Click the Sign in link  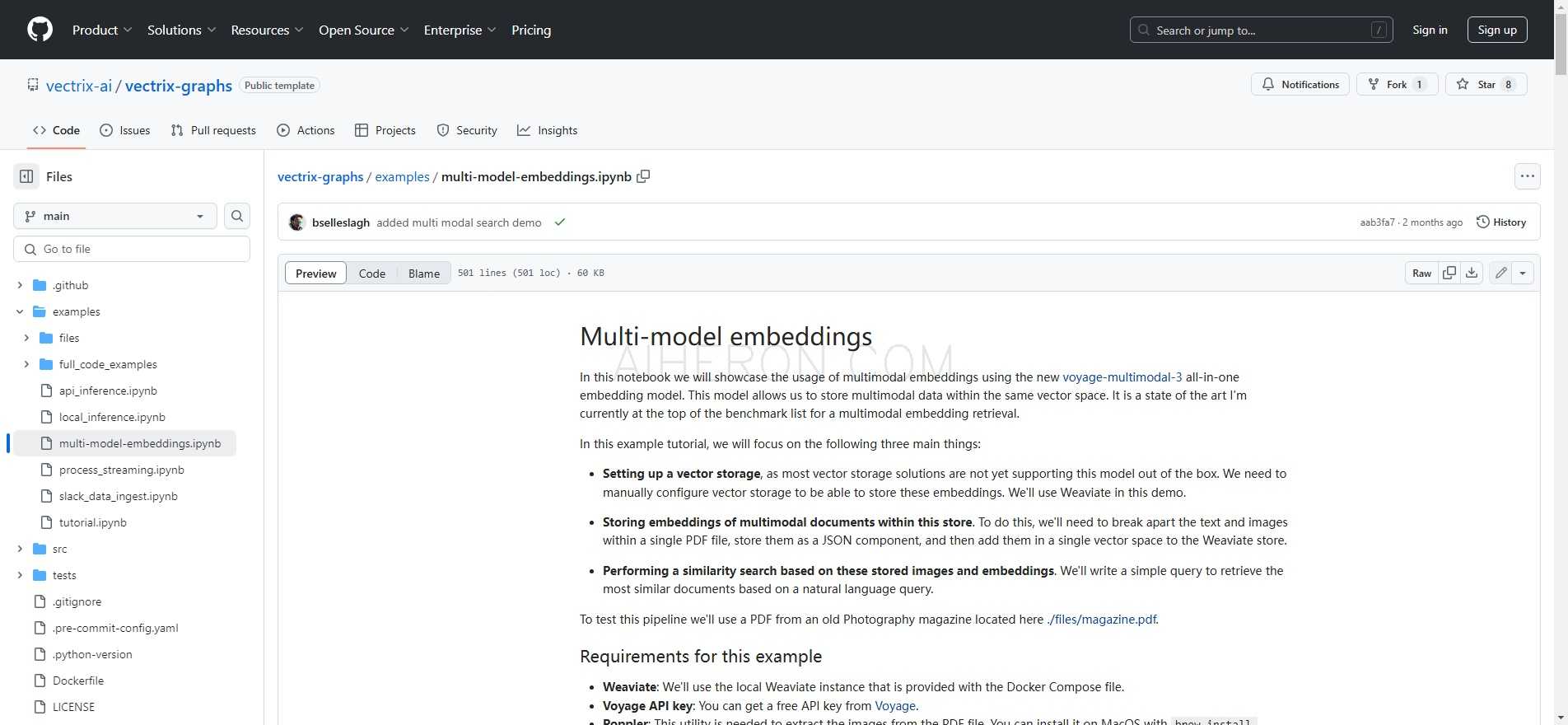tap(1430, 30)
